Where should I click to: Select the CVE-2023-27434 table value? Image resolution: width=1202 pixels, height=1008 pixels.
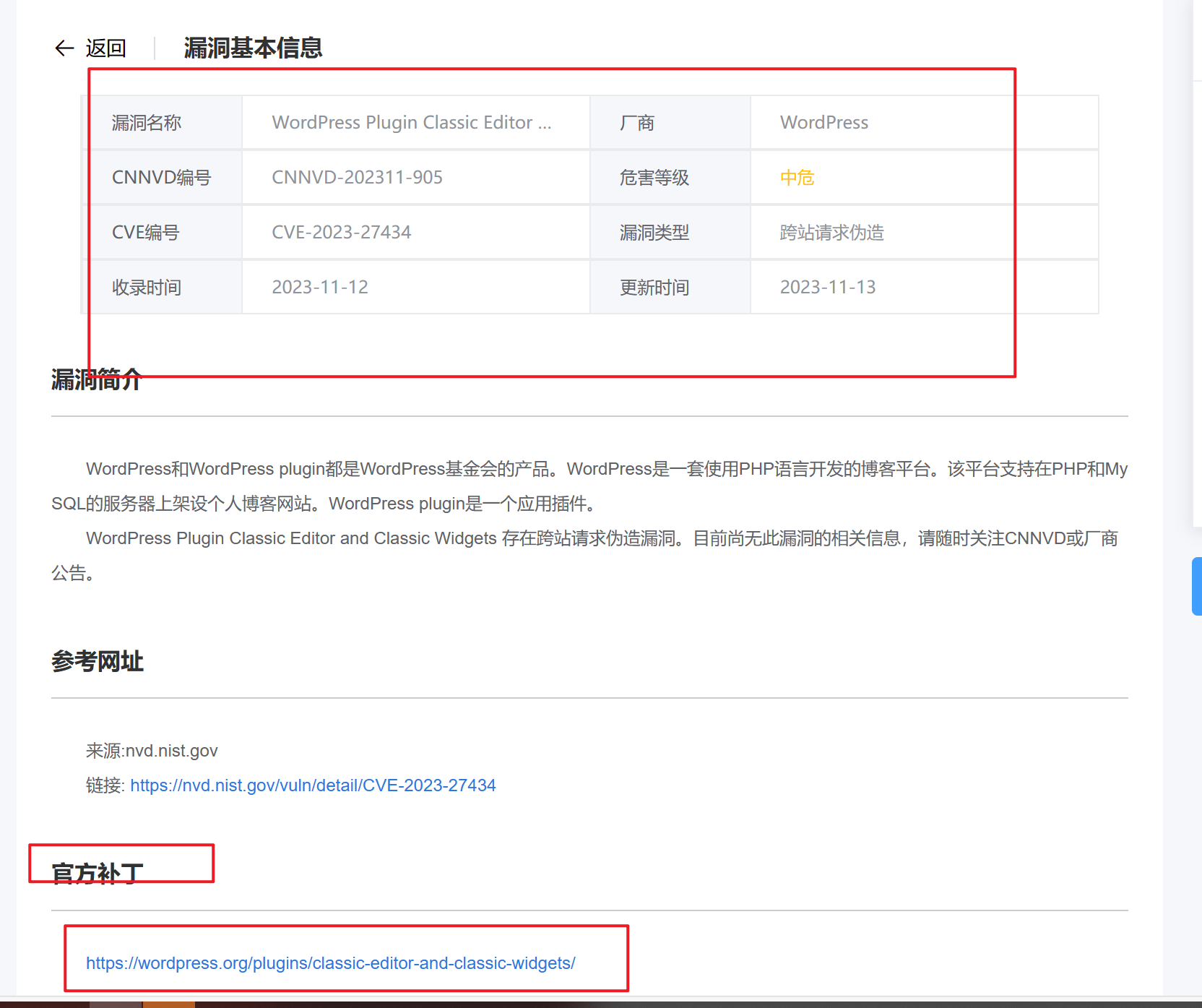pos(341,233)
